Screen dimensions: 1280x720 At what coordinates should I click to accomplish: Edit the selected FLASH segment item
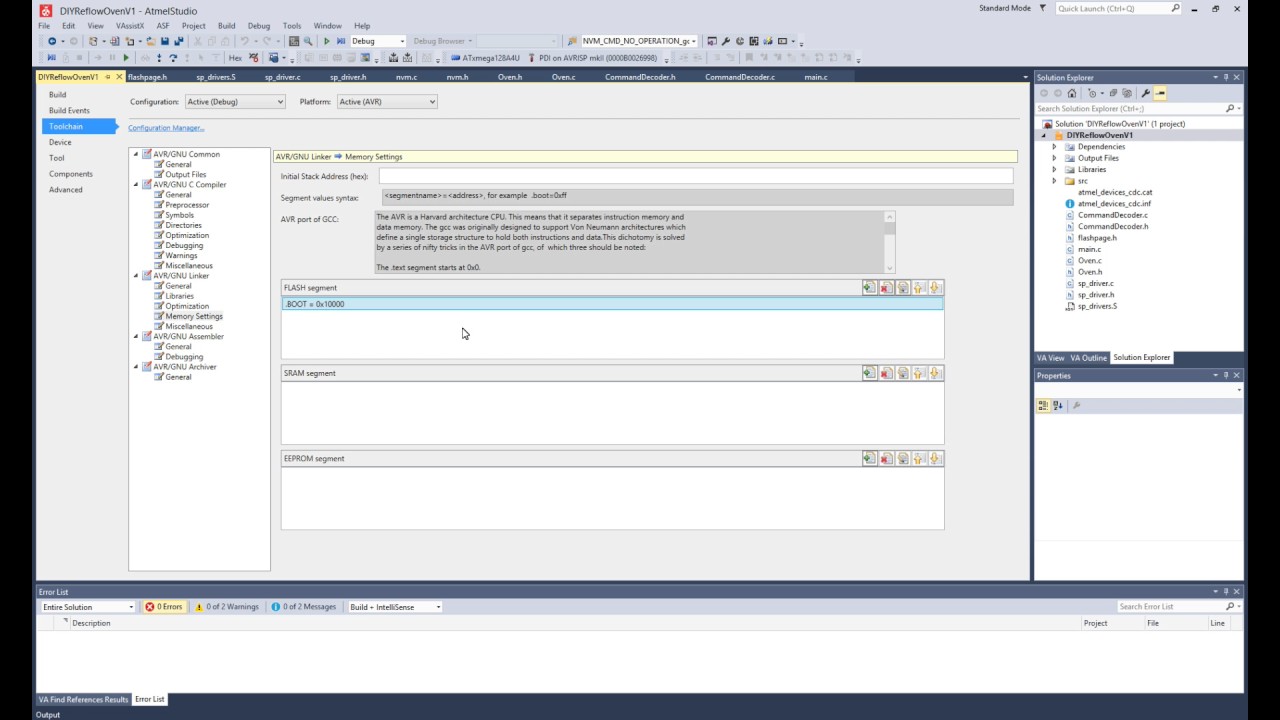point(902,288)
